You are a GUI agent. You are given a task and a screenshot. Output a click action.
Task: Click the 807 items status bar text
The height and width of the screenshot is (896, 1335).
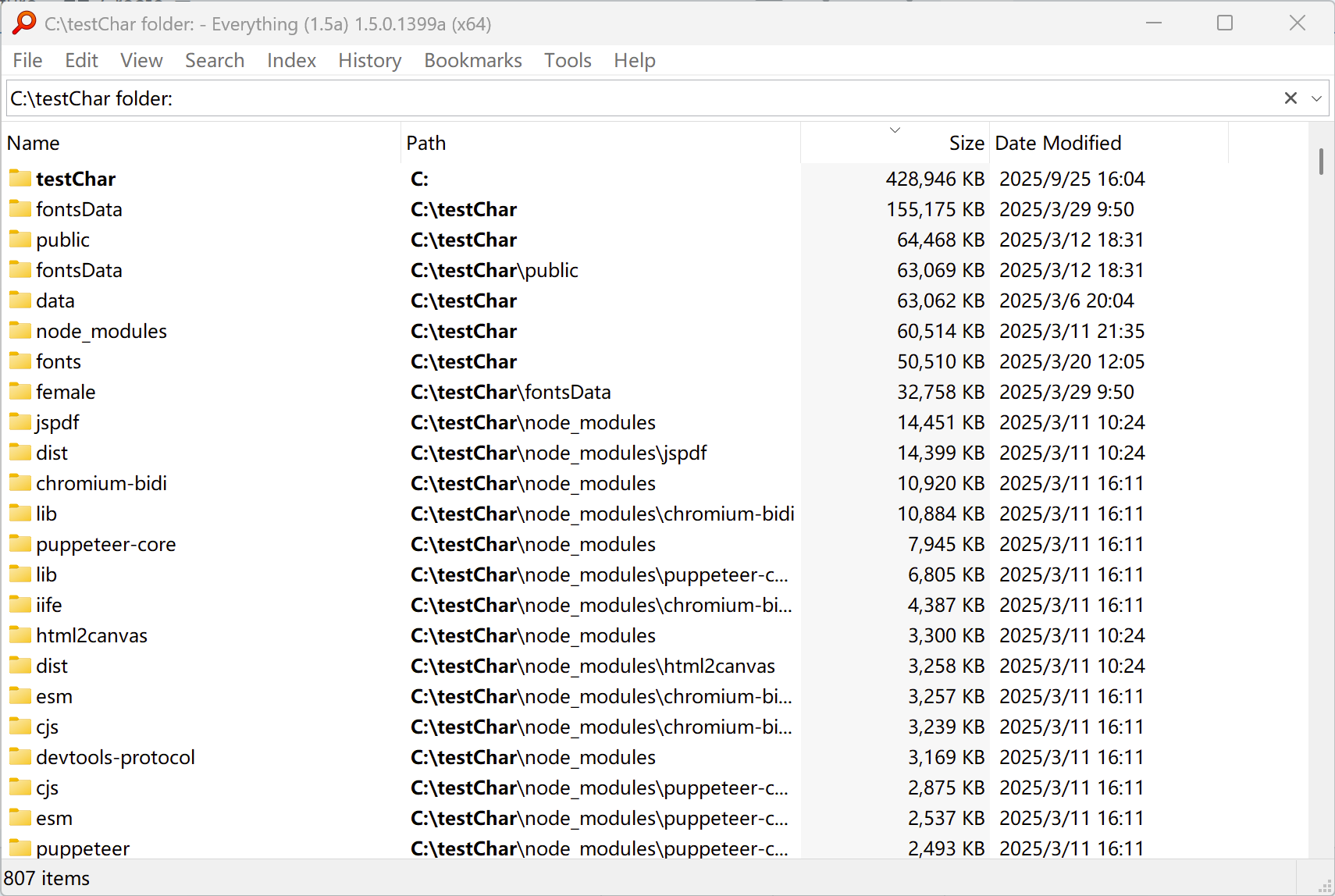pos(47,878)
